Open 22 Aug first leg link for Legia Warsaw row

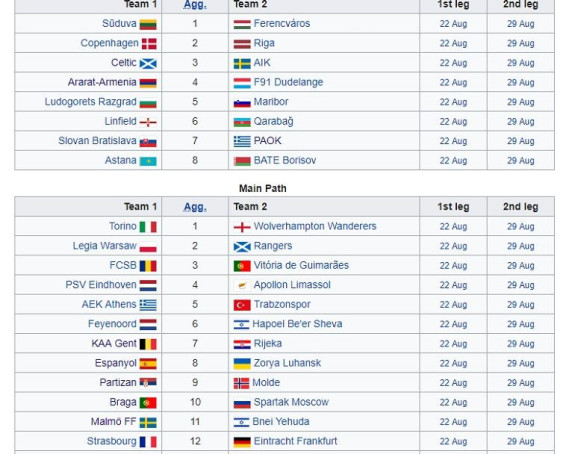tap(453, 246)
